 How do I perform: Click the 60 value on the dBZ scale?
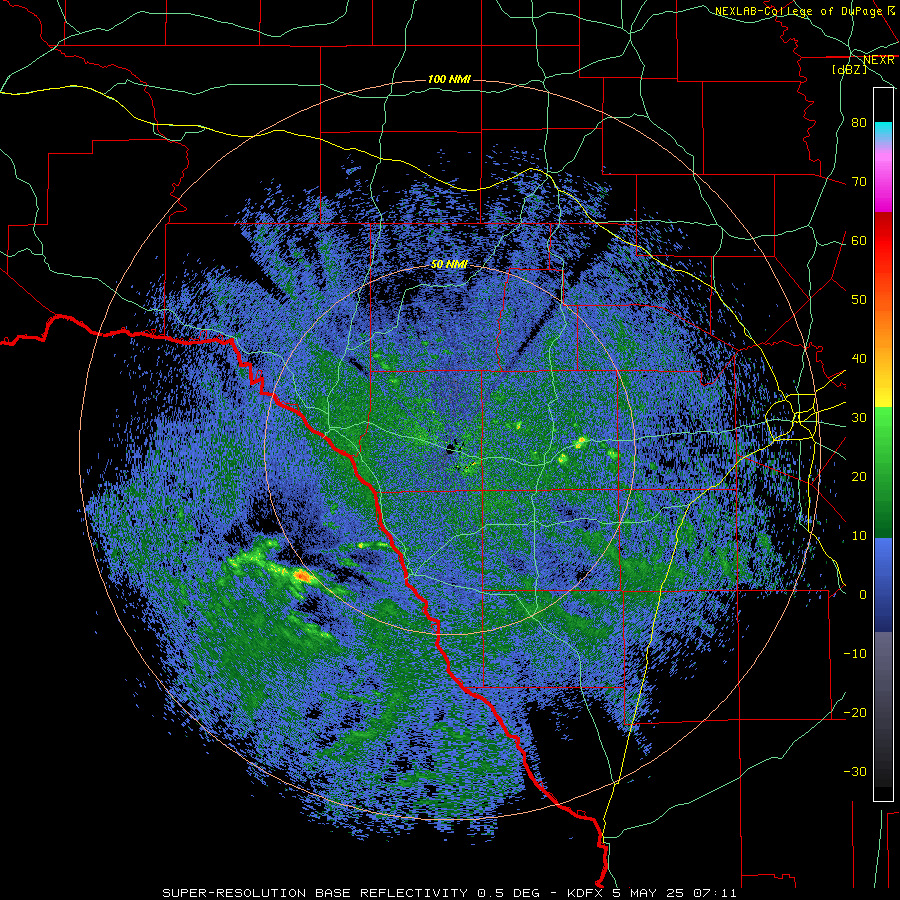click(859, 240)
